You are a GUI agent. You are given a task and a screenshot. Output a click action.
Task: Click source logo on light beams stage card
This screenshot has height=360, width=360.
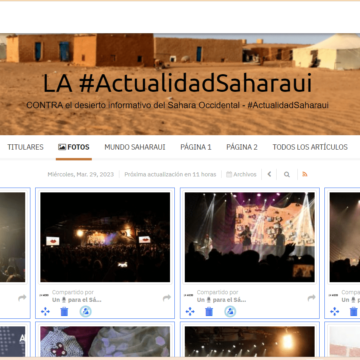tap(189, 295)
